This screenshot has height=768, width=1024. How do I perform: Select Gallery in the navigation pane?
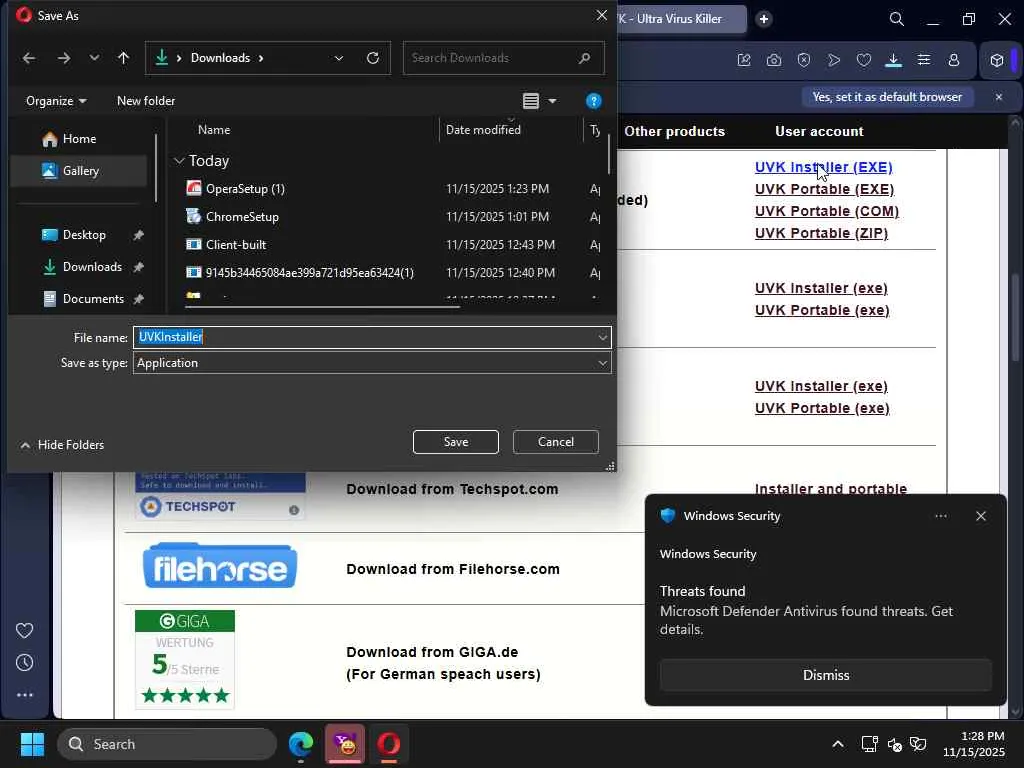pos(80,170)
